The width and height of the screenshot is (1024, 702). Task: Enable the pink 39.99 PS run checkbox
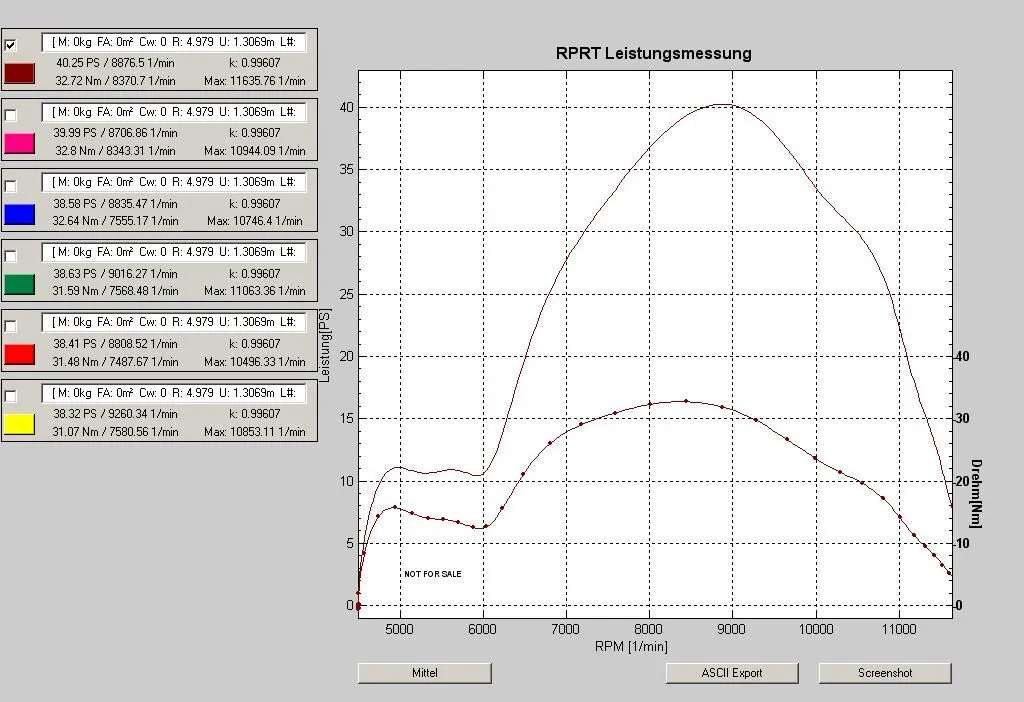[x=10, y=115]
